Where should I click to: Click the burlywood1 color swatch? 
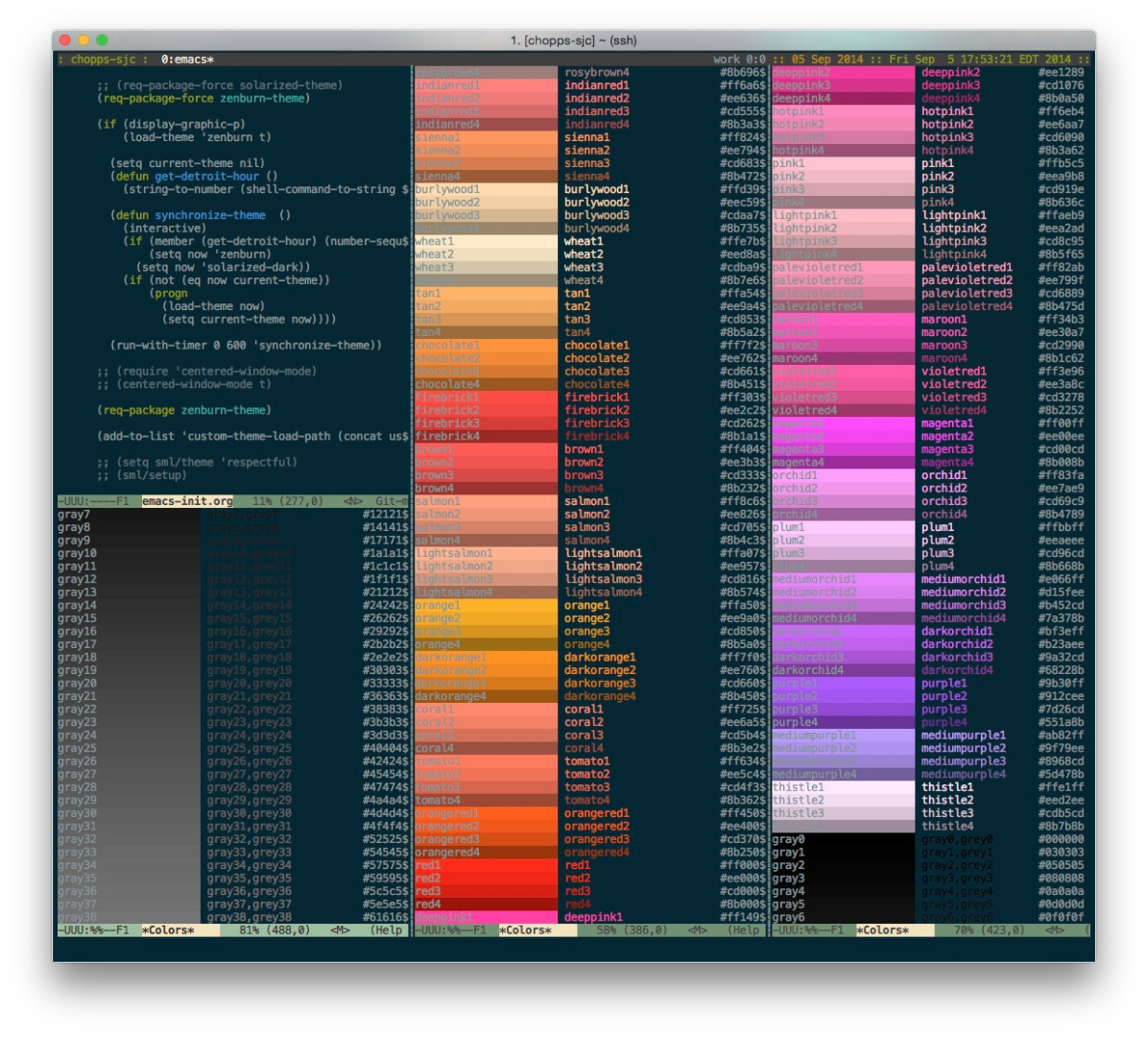[486, 189]
